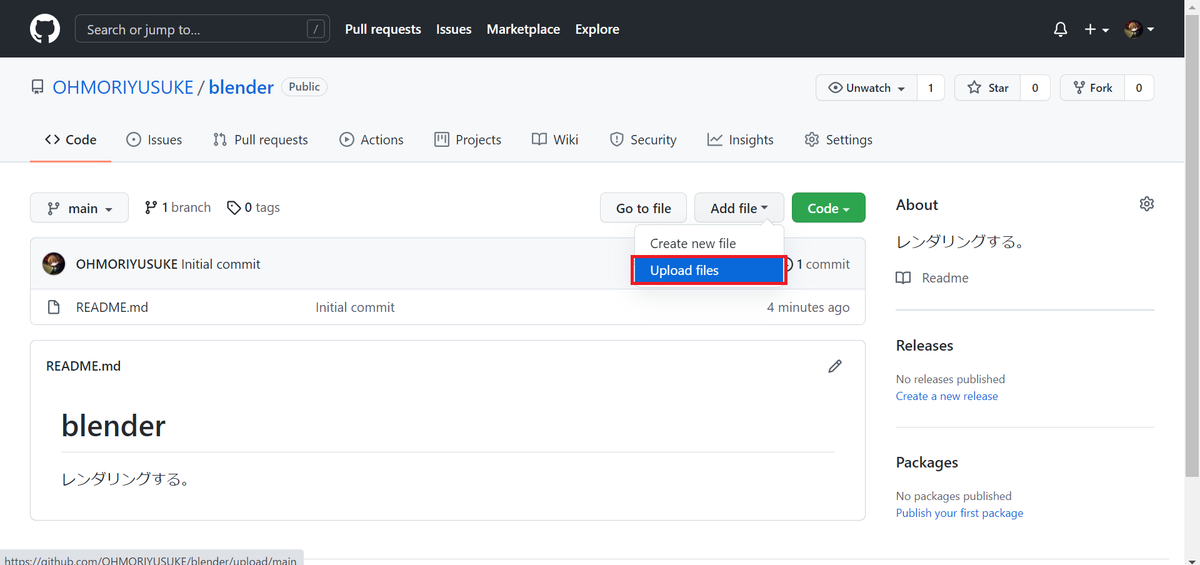Click the stargazers count of 0
This screenshot has height=565, width=1200.
pos(1035,88)
